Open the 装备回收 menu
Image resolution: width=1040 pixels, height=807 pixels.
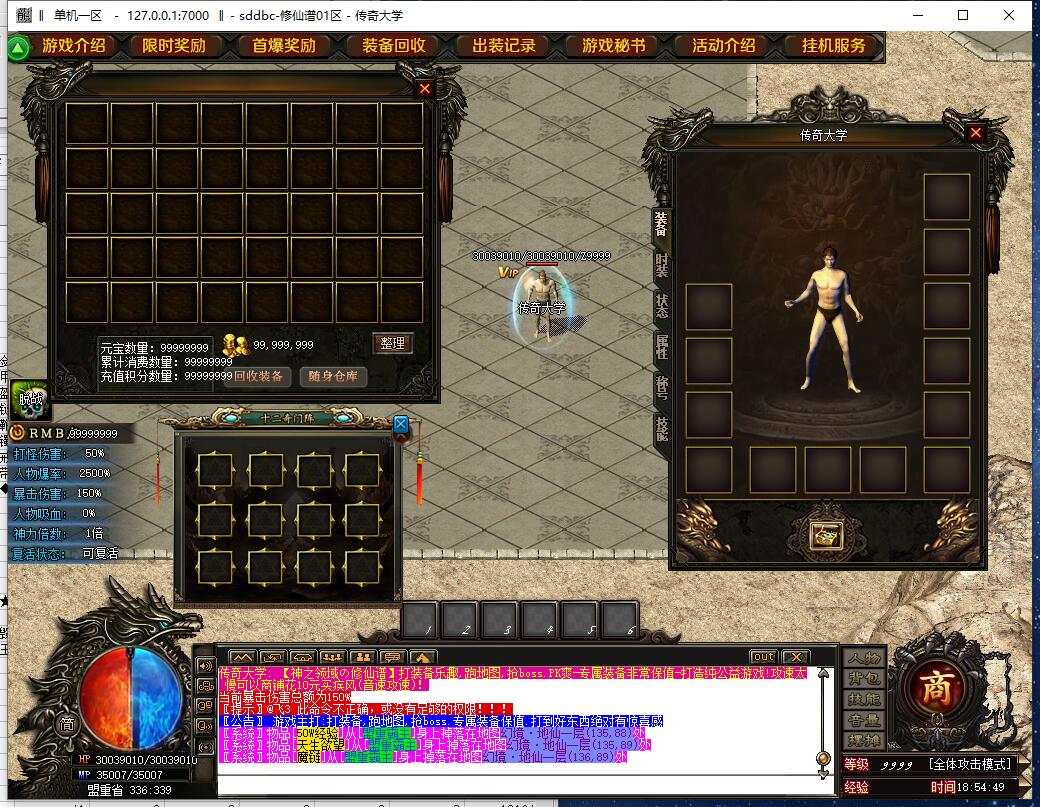(394, 46)
